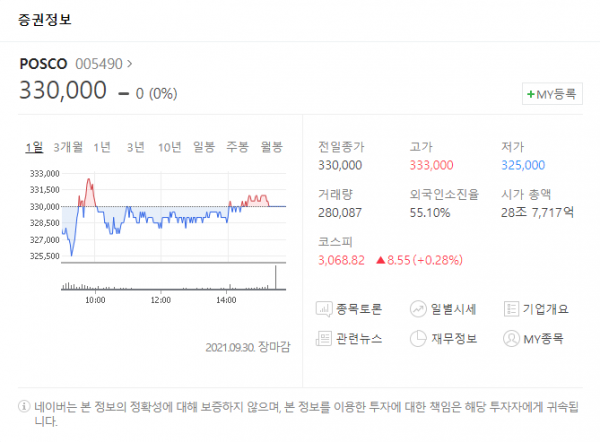Click the 거래량 label

point(335,194)
